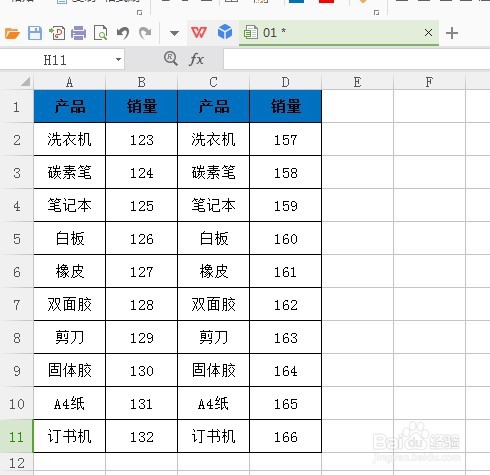Select cell with value 123
Viewport: 490px width, 475px height.
tap(141, 139)
